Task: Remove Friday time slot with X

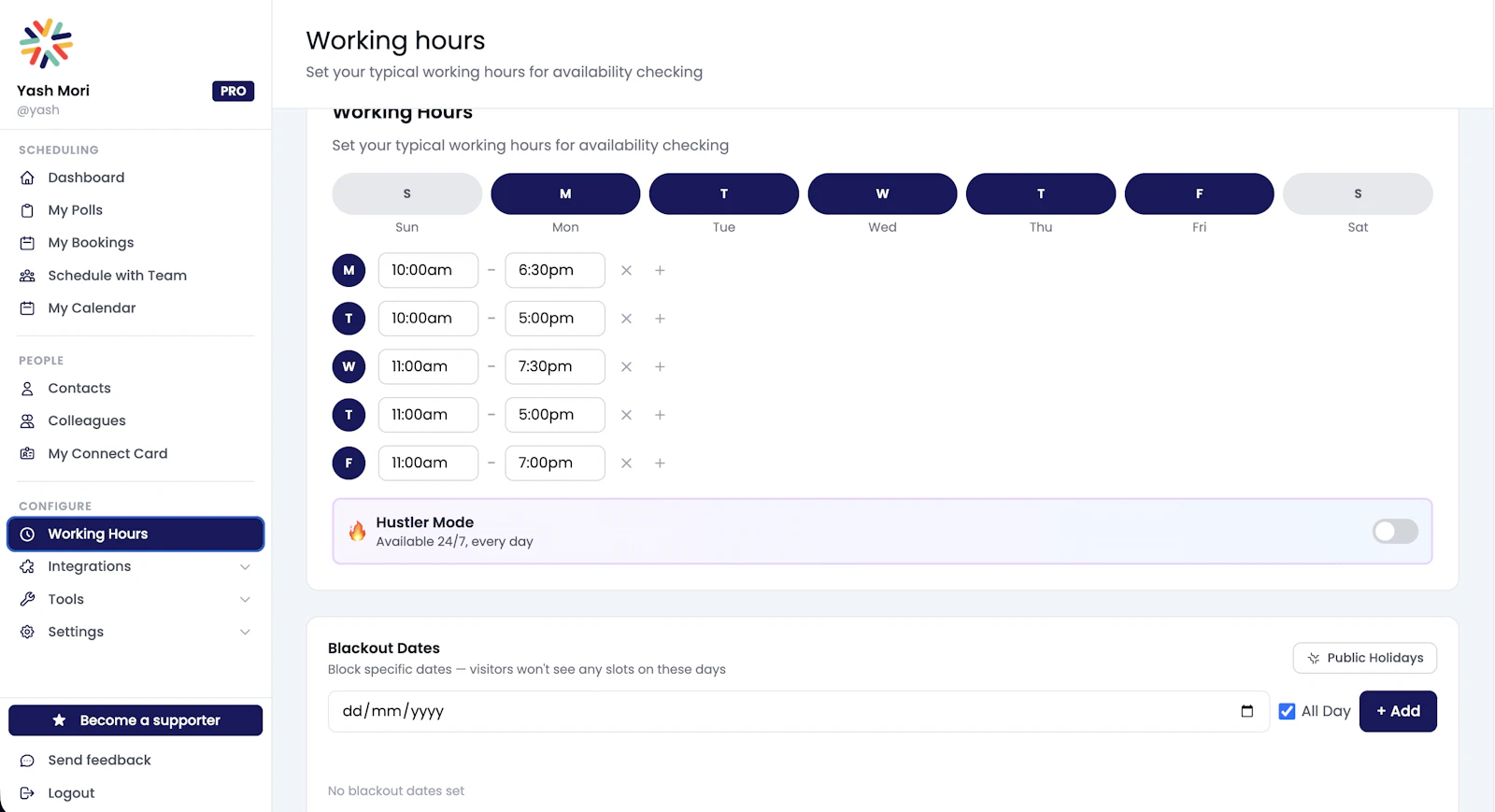Action: pyautogui.click(x=626, y=463)
